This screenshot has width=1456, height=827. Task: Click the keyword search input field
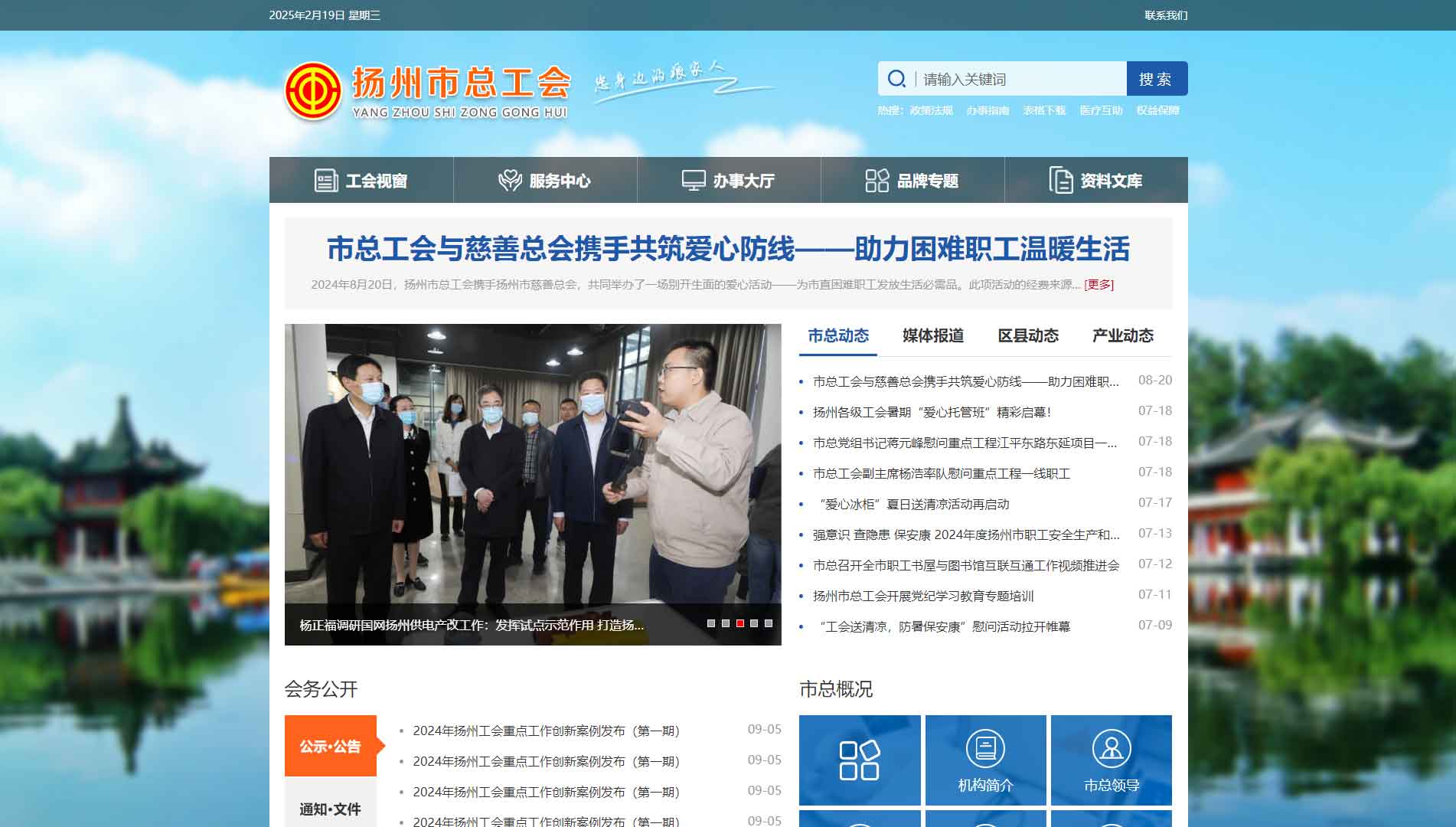pos(1020,79)
